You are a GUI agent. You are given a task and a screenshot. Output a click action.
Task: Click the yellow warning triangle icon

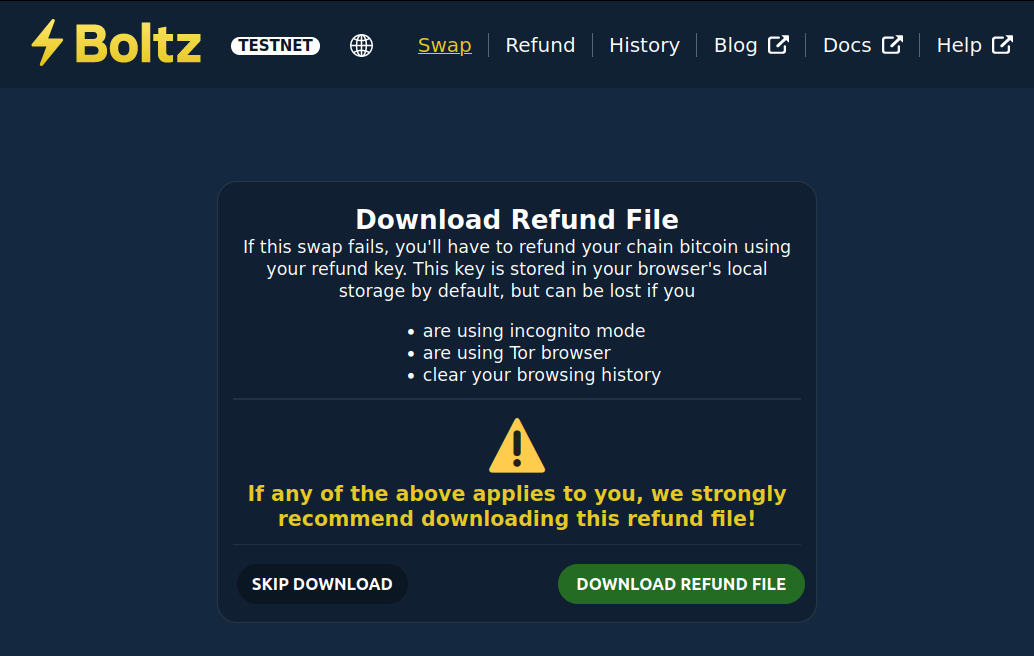(517, 446)
